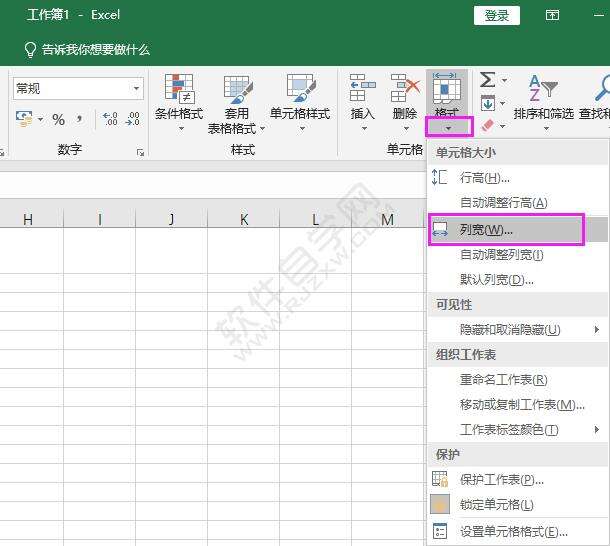Expand the Format dropdown arrow
The height and width of the screenshot is (546, 610).
[449, 128]
